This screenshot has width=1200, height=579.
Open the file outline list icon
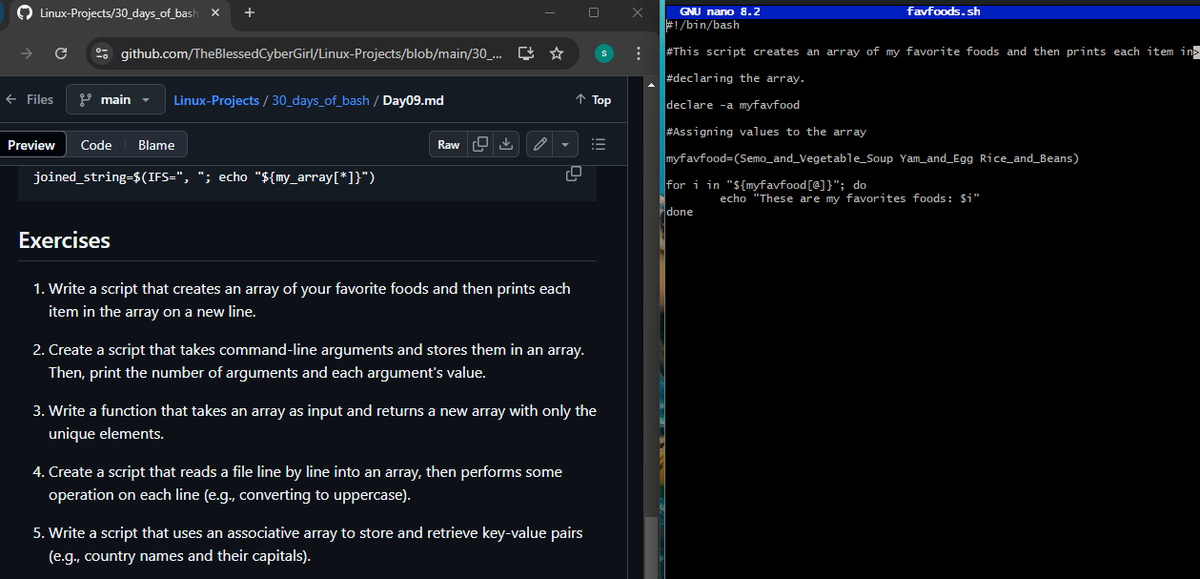click(x=598, y=144)
